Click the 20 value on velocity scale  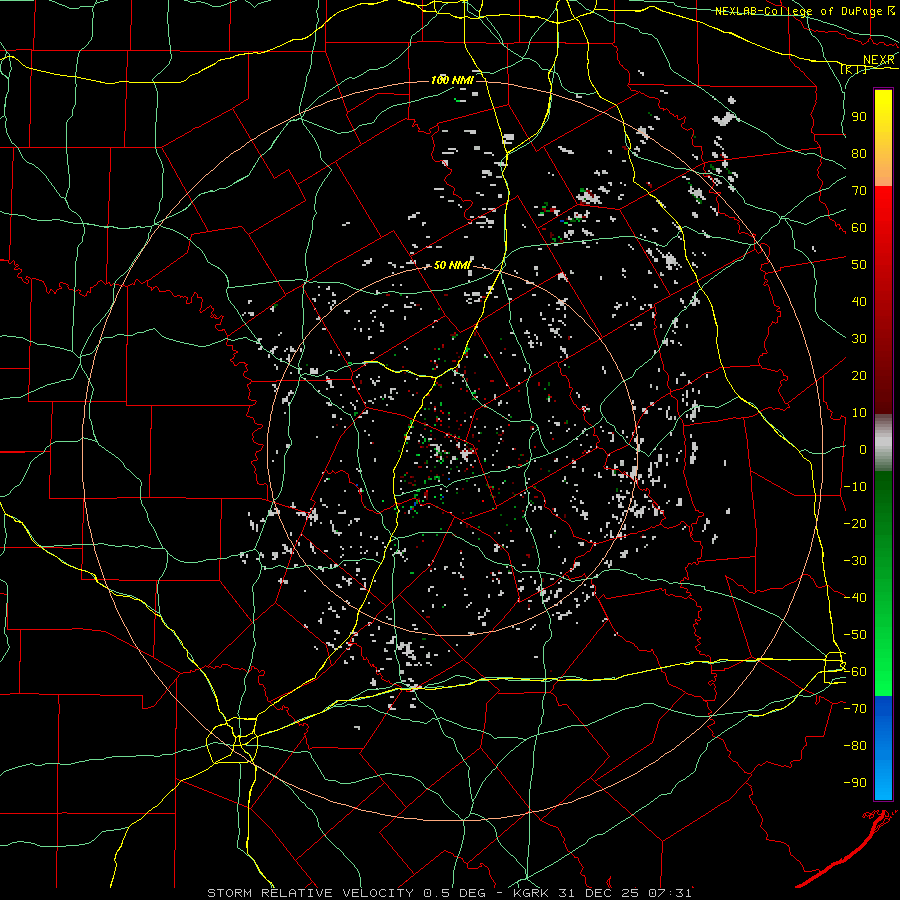point(859,376)
